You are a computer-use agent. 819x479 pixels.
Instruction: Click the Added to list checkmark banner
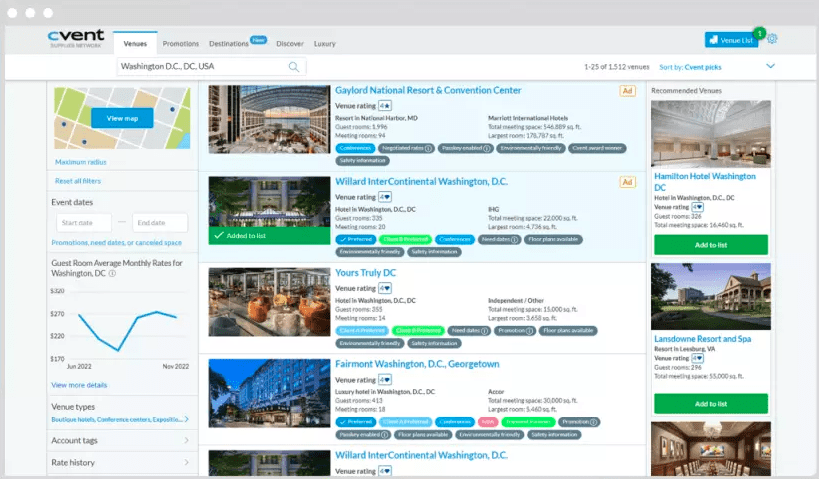point(269,236)
